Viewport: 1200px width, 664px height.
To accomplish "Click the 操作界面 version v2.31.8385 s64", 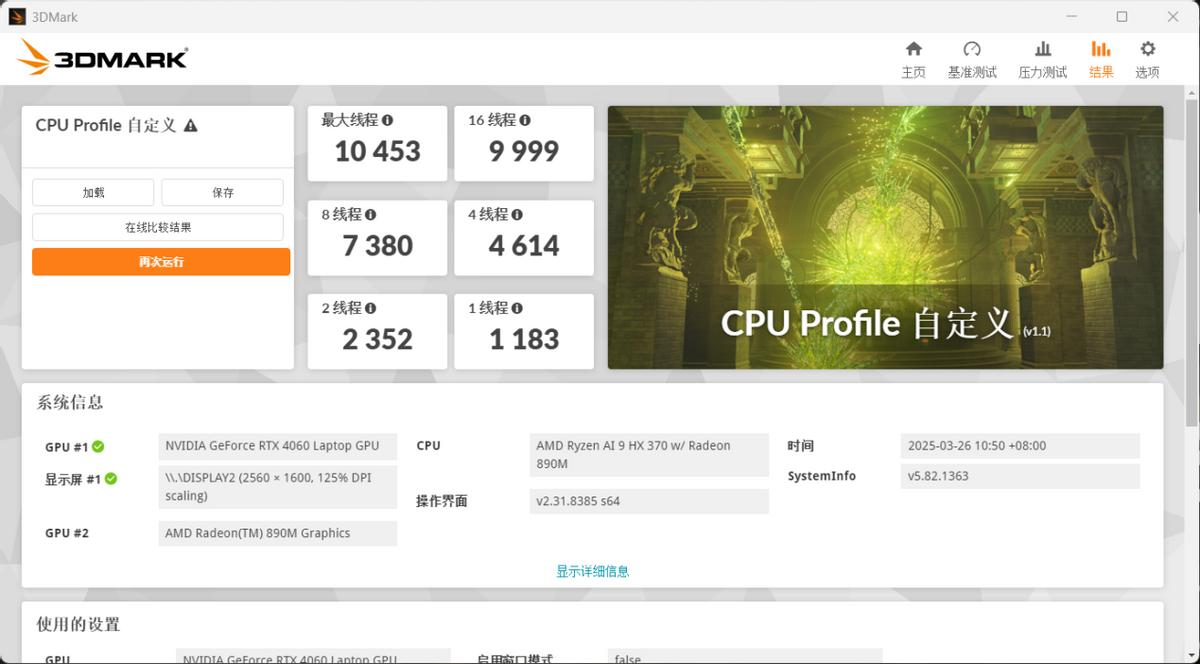I will (x=649, y=501).
